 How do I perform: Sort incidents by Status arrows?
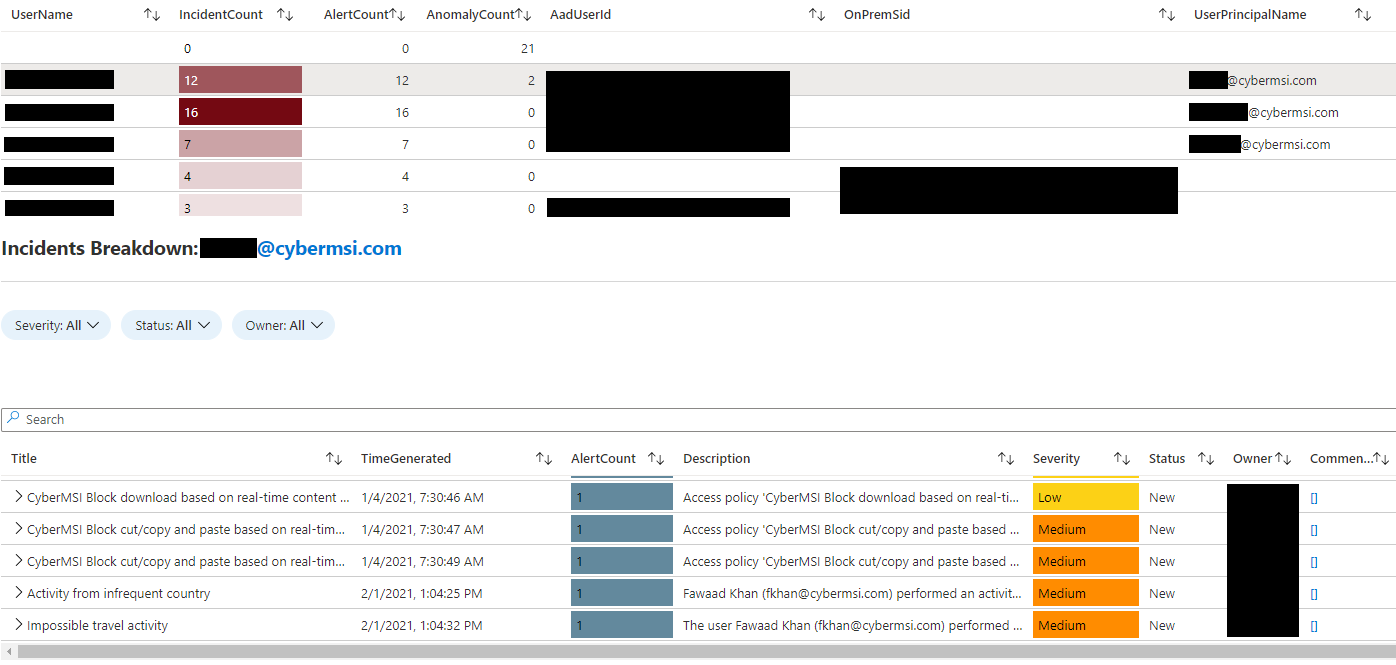[1207, 459]
